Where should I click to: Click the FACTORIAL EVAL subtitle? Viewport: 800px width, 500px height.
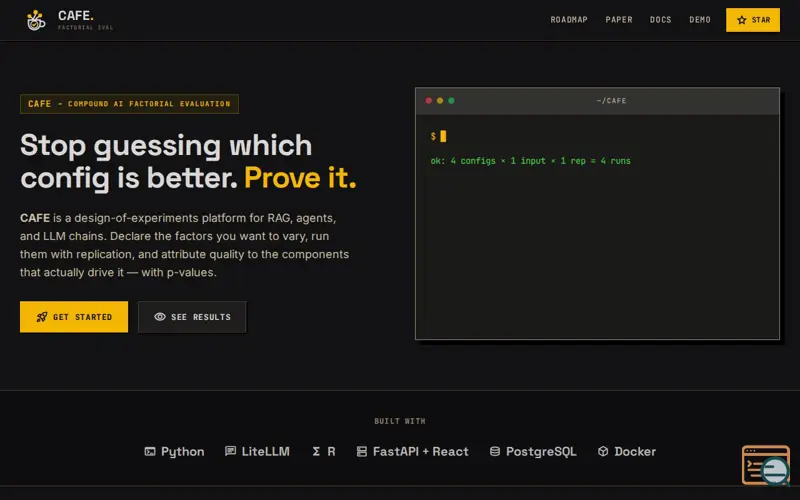[85, 28]
